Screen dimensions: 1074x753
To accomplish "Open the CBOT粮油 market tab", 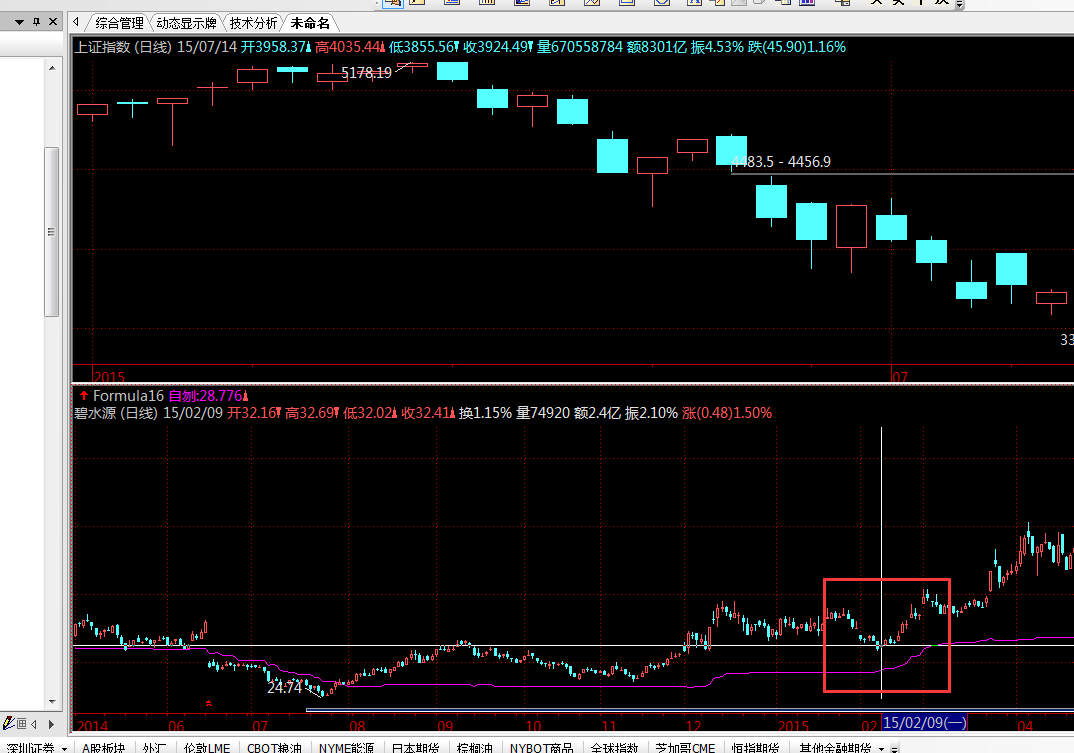I will tap(275, 748).
